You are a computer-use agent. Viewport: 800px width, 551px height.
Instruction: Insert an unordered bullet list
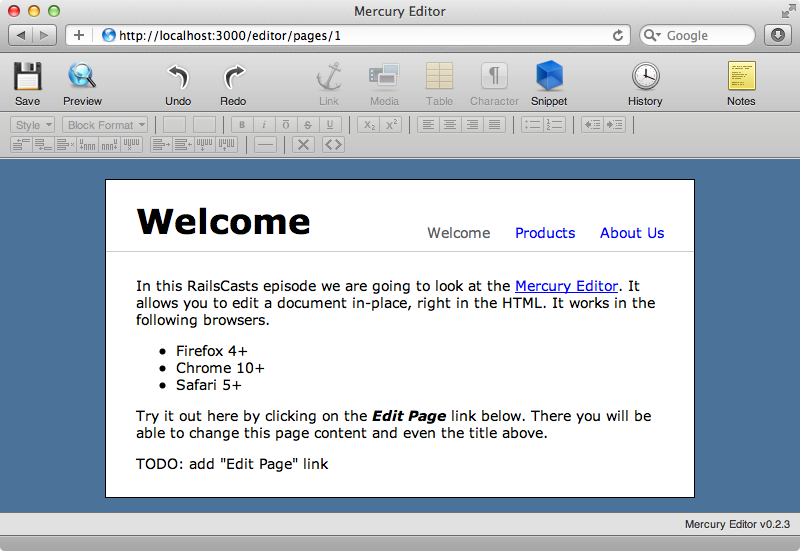coord(532,125)
